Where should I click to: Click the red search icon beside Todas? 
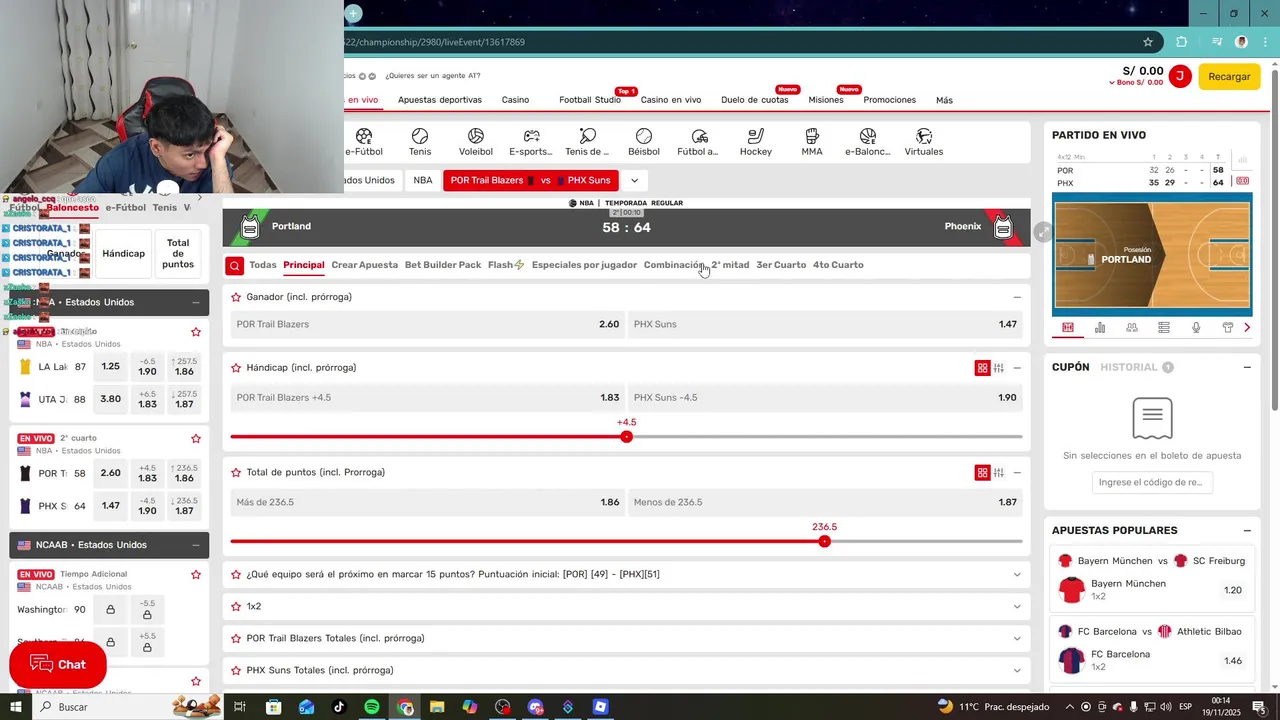point(234,265)
